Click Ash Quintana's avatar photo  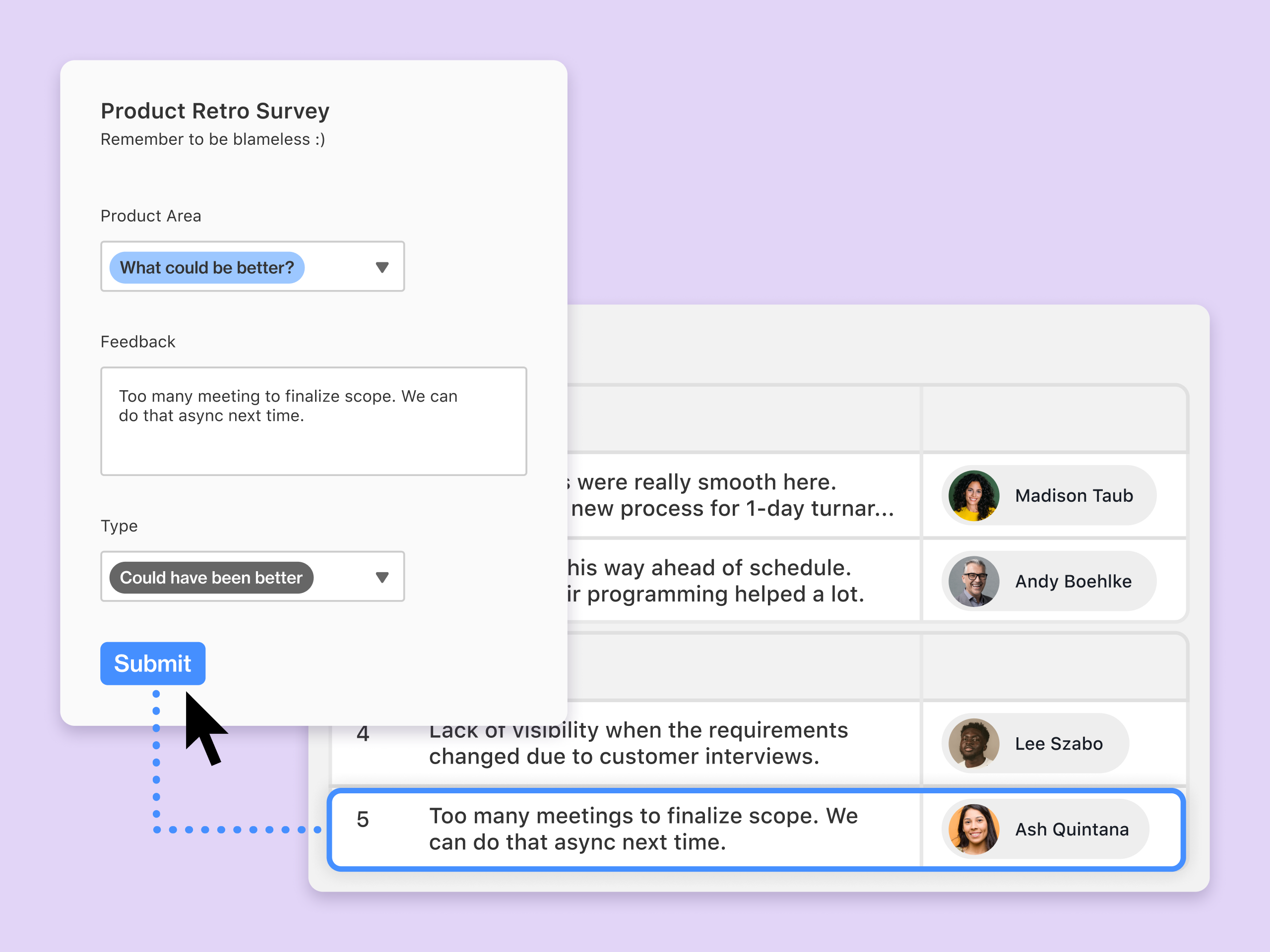(973, 829)
